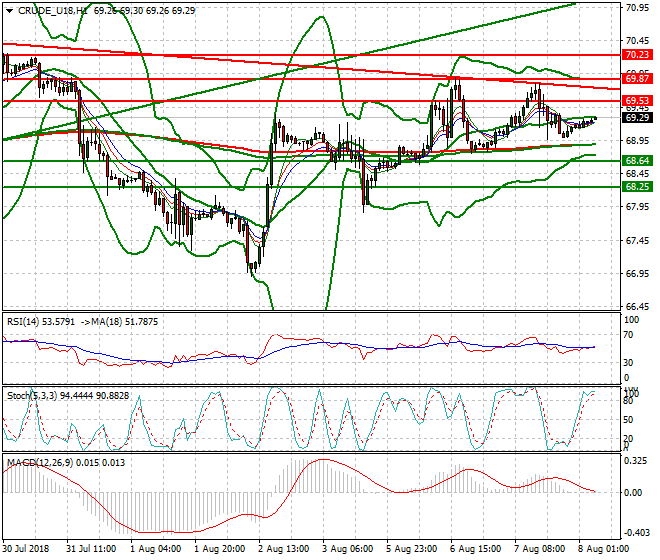Click the 1 Aug 04:00 time label
The image size is (660, 560).
click(x=156, y=549)
